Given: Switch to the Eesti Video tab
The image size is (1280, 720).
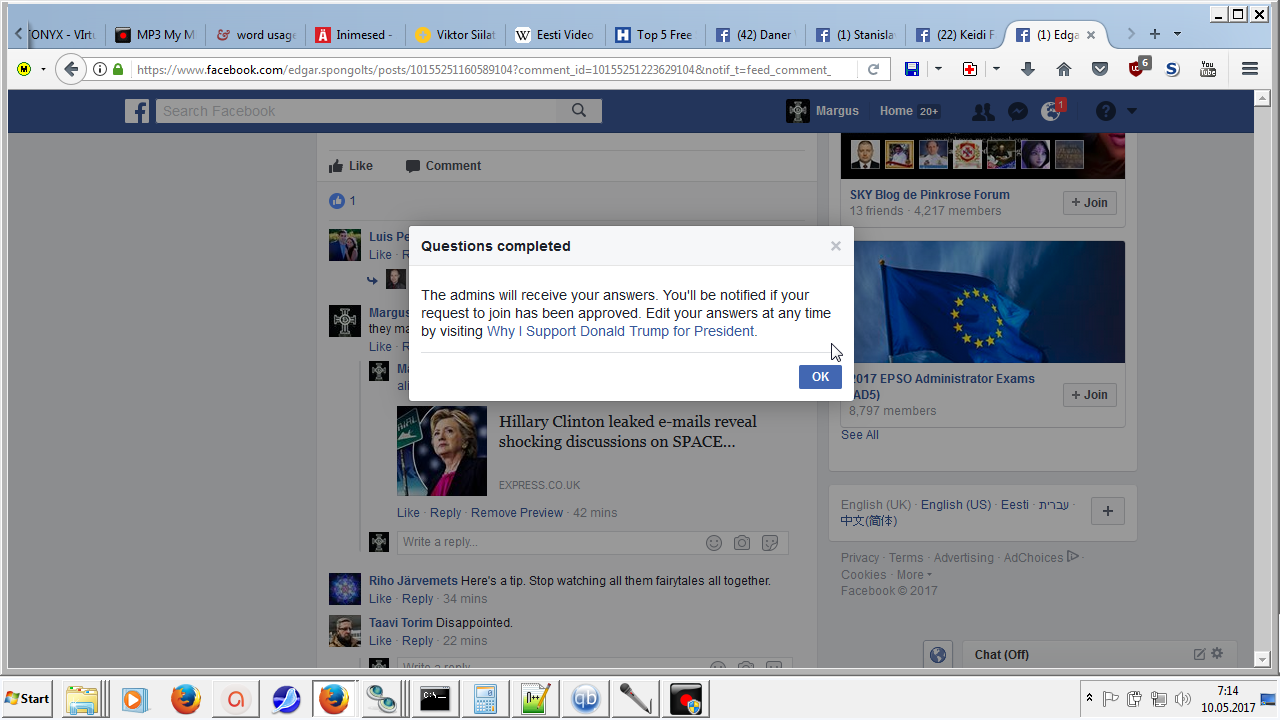Looking at the screenshot, I should click(x=555, y=34).
